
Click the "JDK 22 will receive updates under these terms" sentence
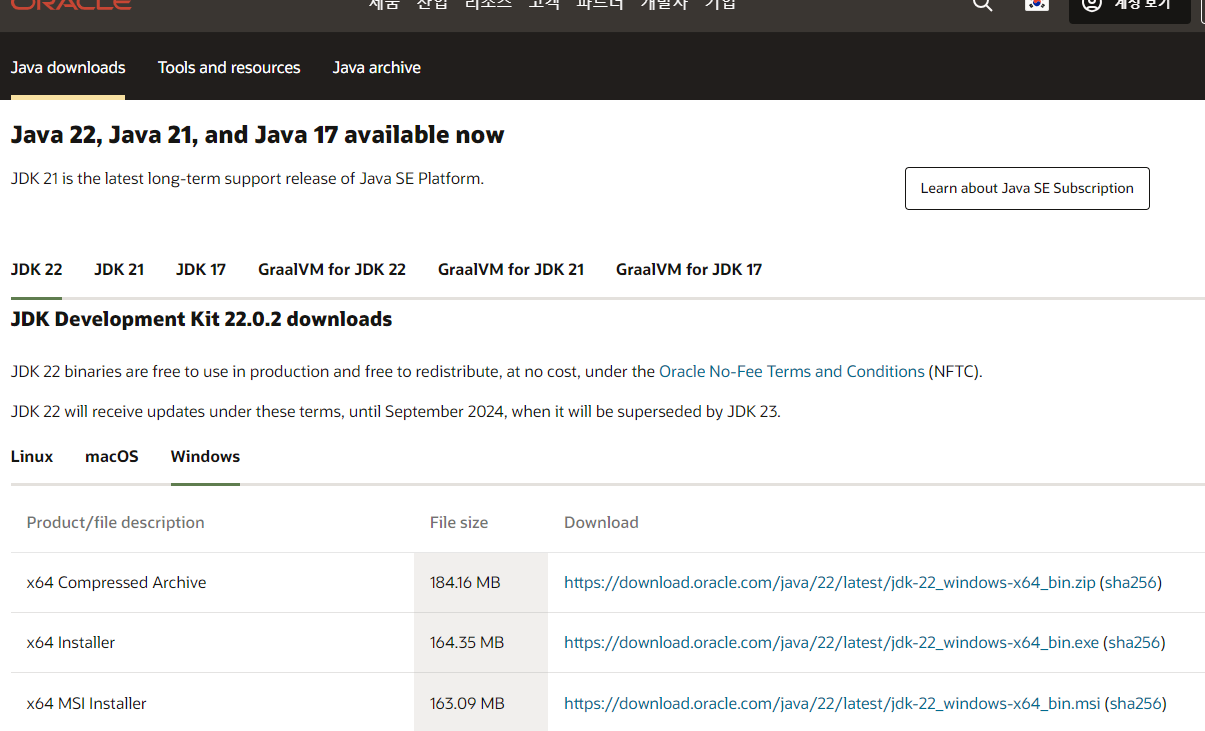pyautogui.click(x=396, y=412)
